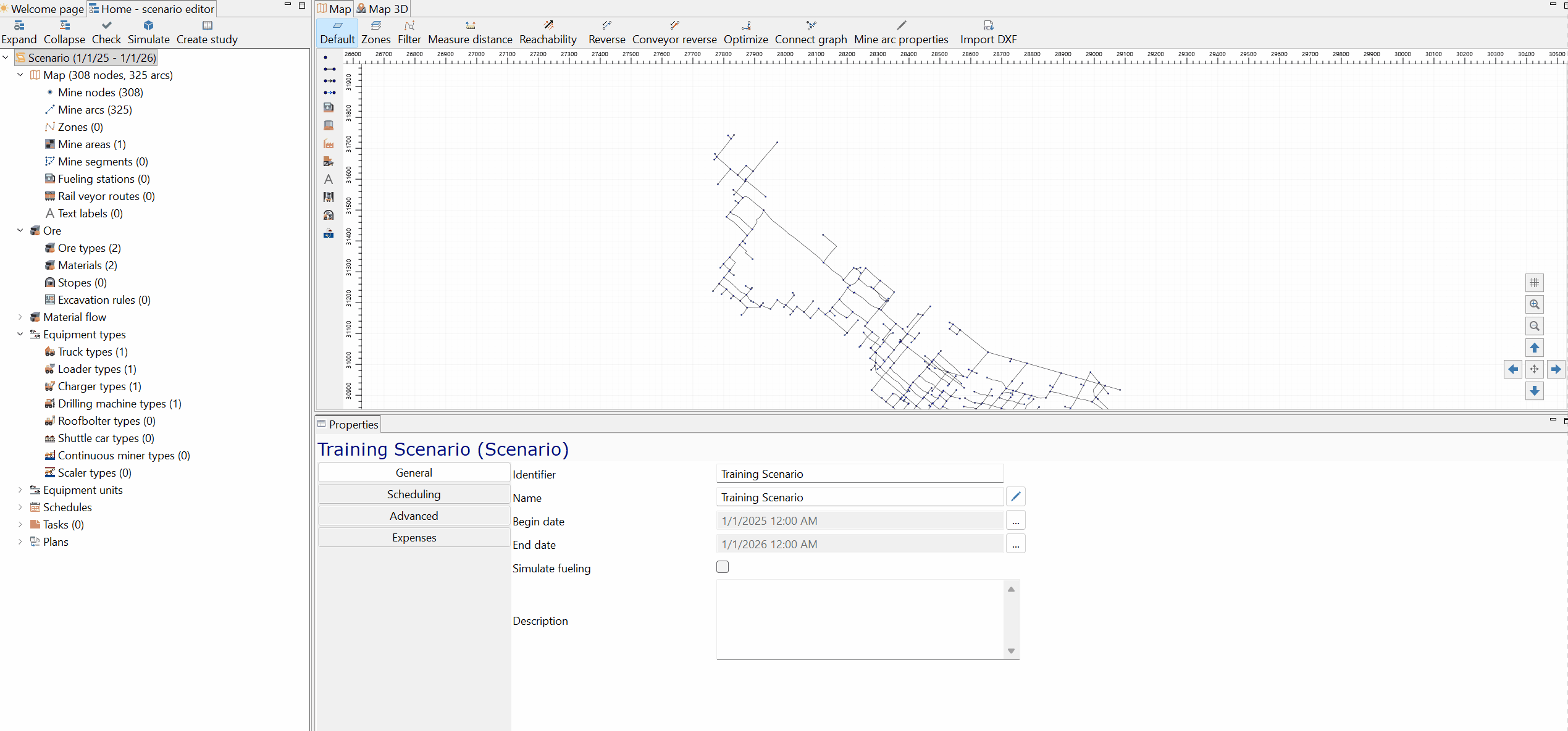This screenshot has width=1568, height=731.
Task: Collapse the Scenario root node
Action: point(6,57)
